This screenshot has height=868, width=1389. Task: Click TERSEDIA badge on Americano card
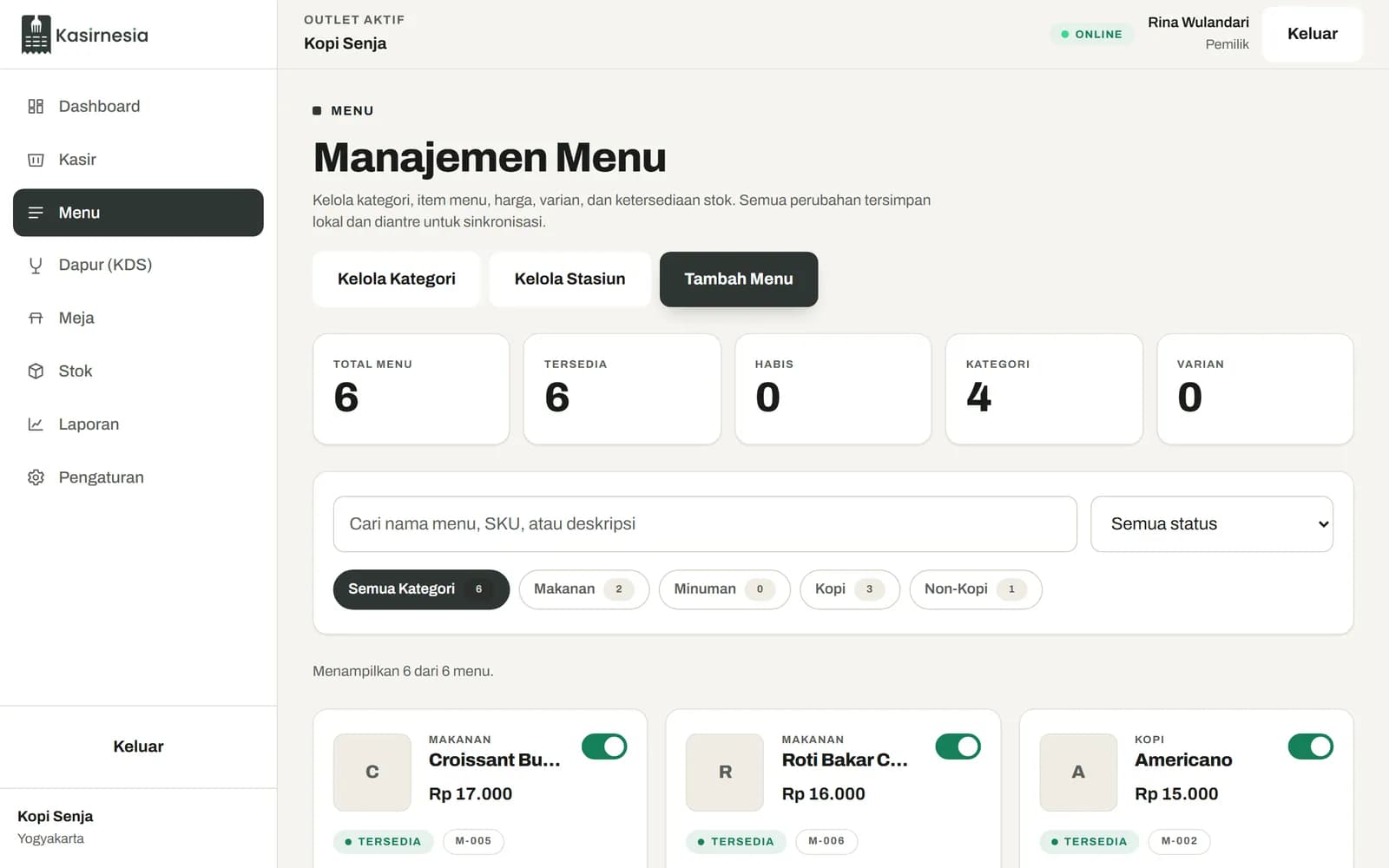(x=1089, y=841)
